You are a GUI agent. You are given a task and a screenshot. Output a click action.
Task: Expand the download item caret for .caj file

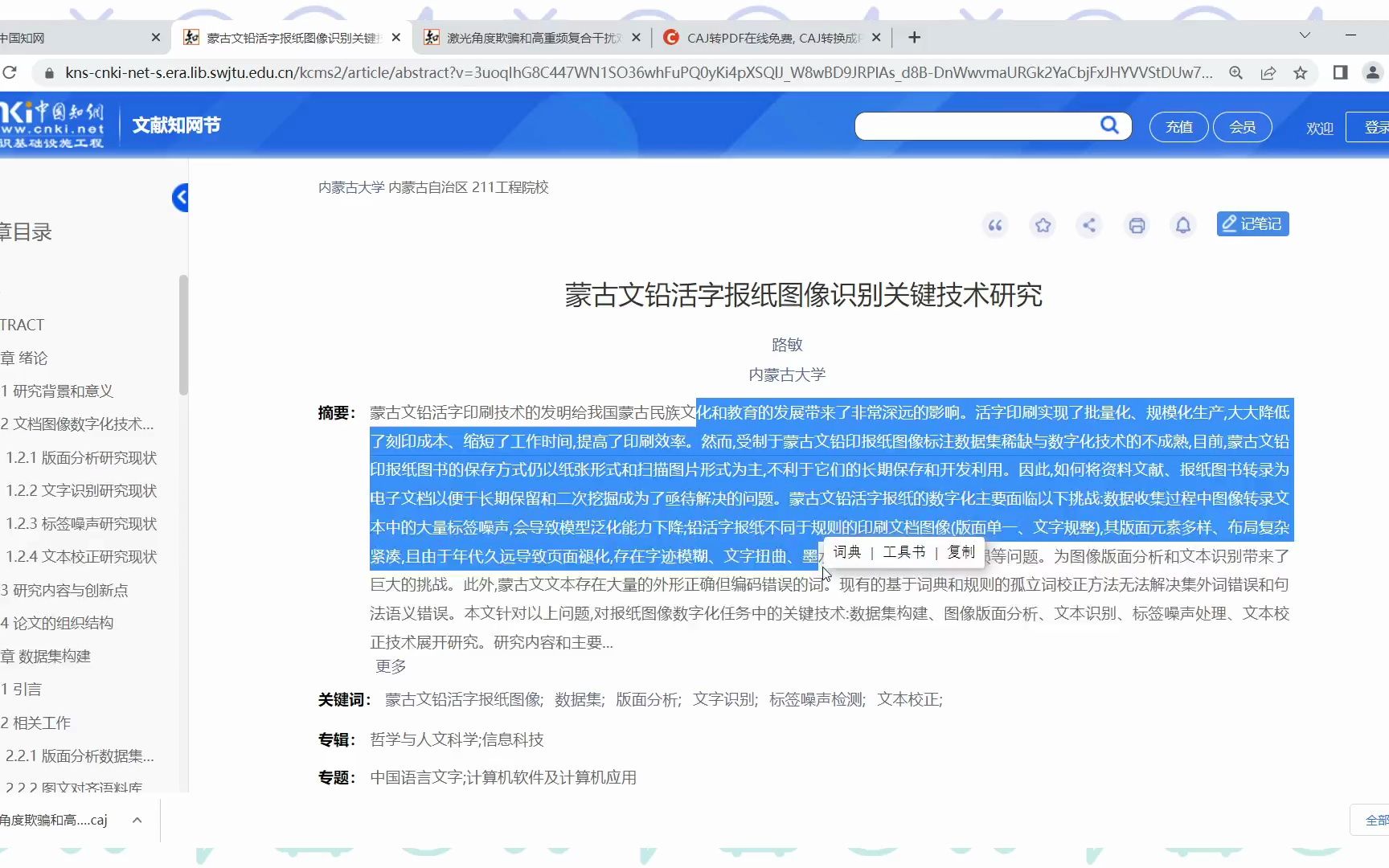[x=137, y=820]
